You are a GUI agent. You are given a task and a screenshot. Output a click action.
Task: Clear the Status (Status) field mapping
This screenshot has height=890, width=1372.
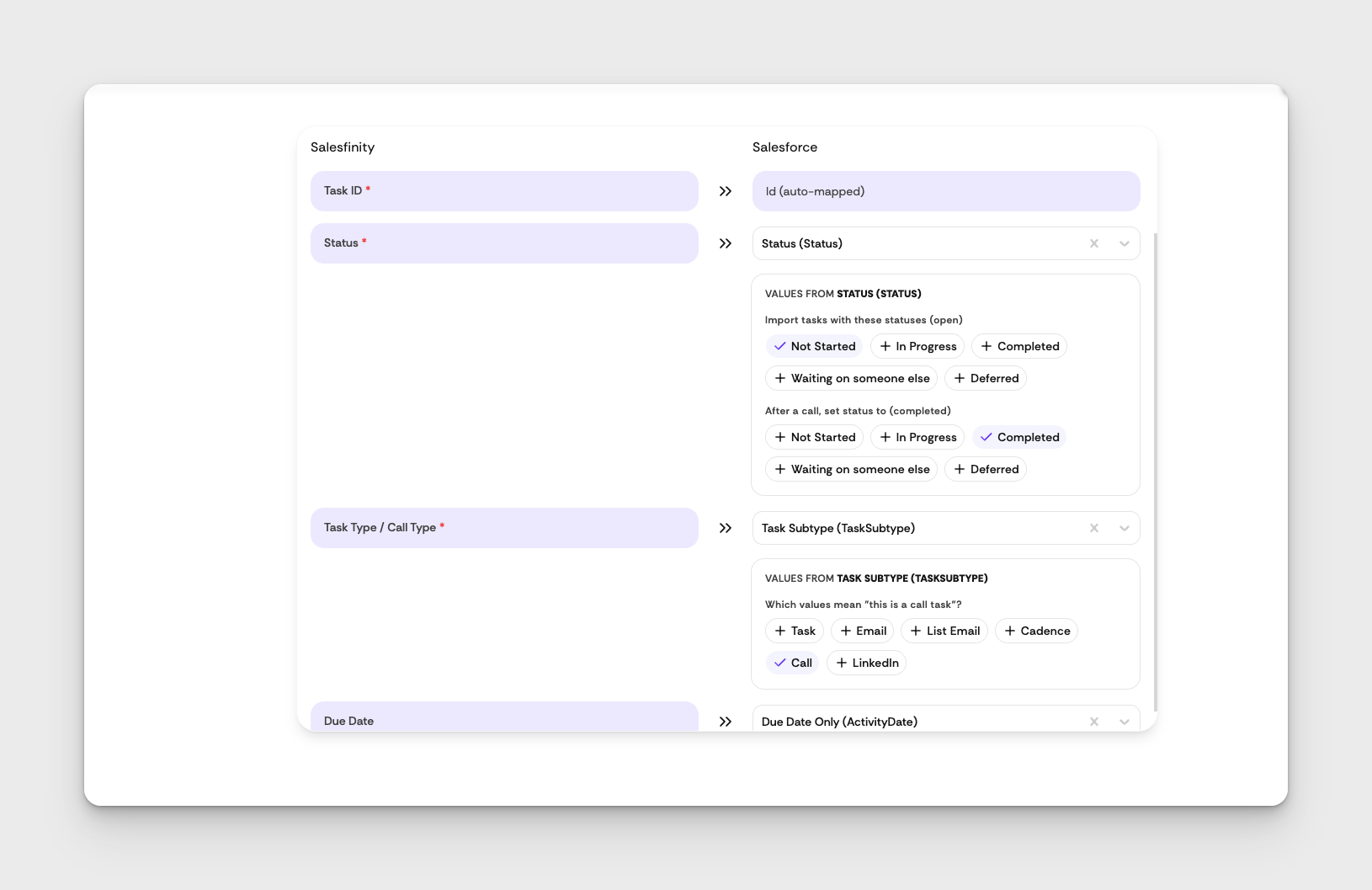coord(1094,243)
